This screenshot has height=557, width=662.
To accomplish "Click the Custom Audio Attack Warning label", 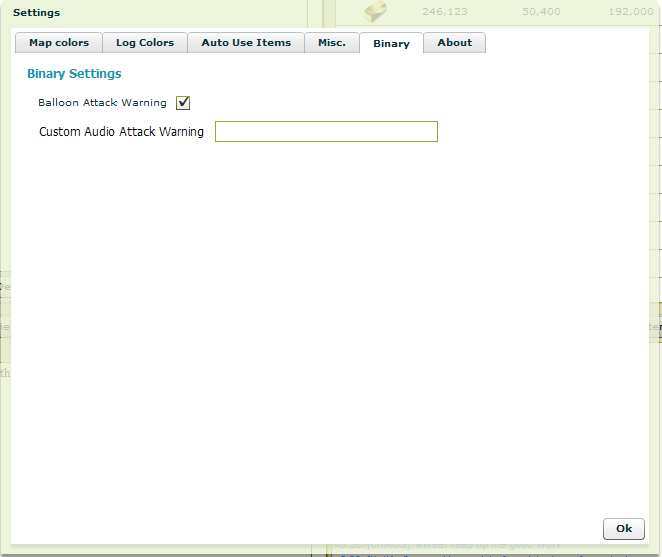I will coord(121,132).
